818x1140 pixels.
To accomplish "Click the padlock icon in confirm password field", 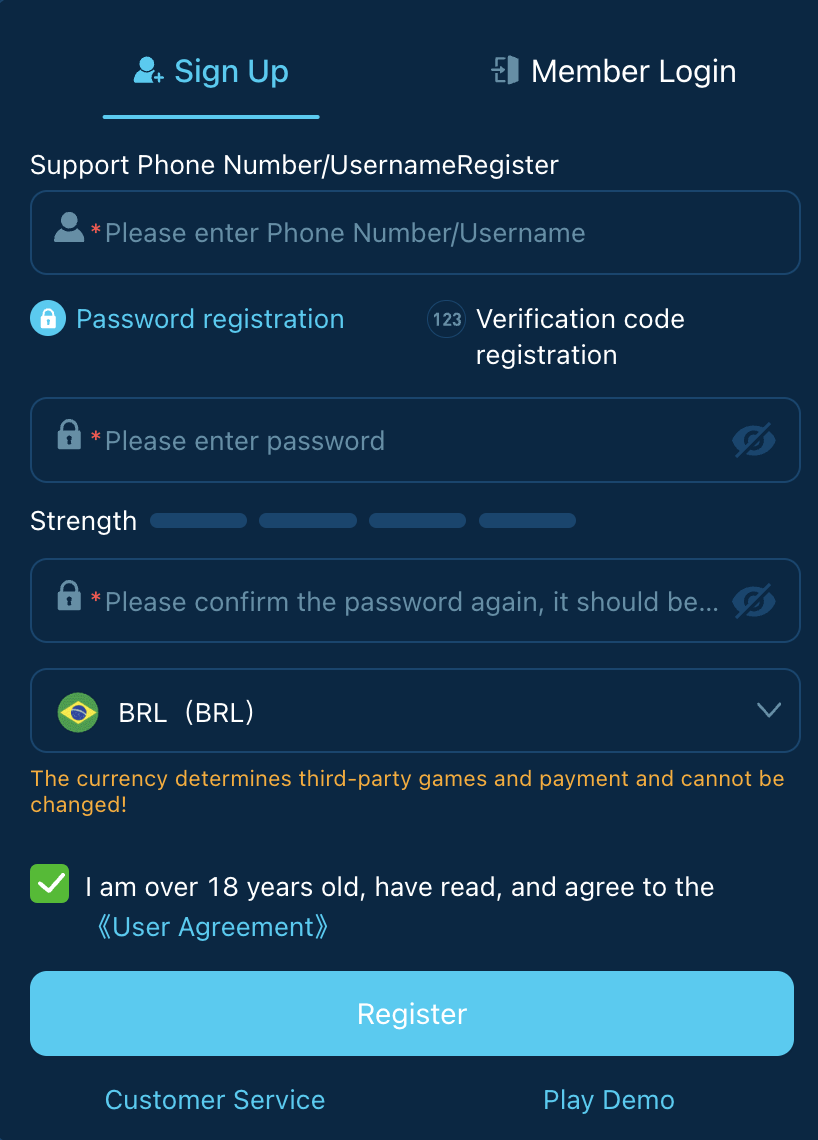I will 69,595.
